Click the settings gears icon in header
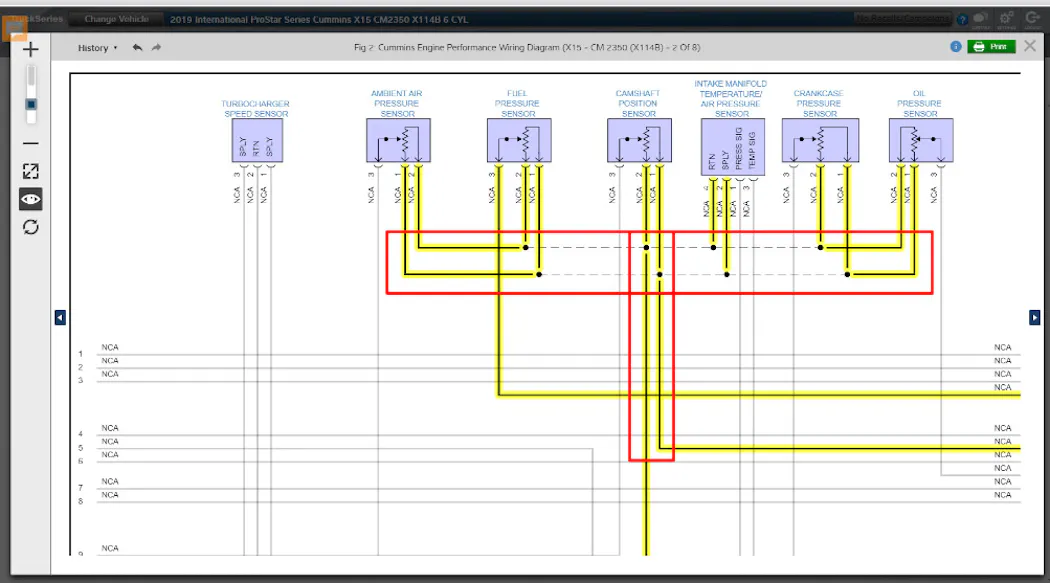The image size is (1050, 583). (x=1006, y=19)
